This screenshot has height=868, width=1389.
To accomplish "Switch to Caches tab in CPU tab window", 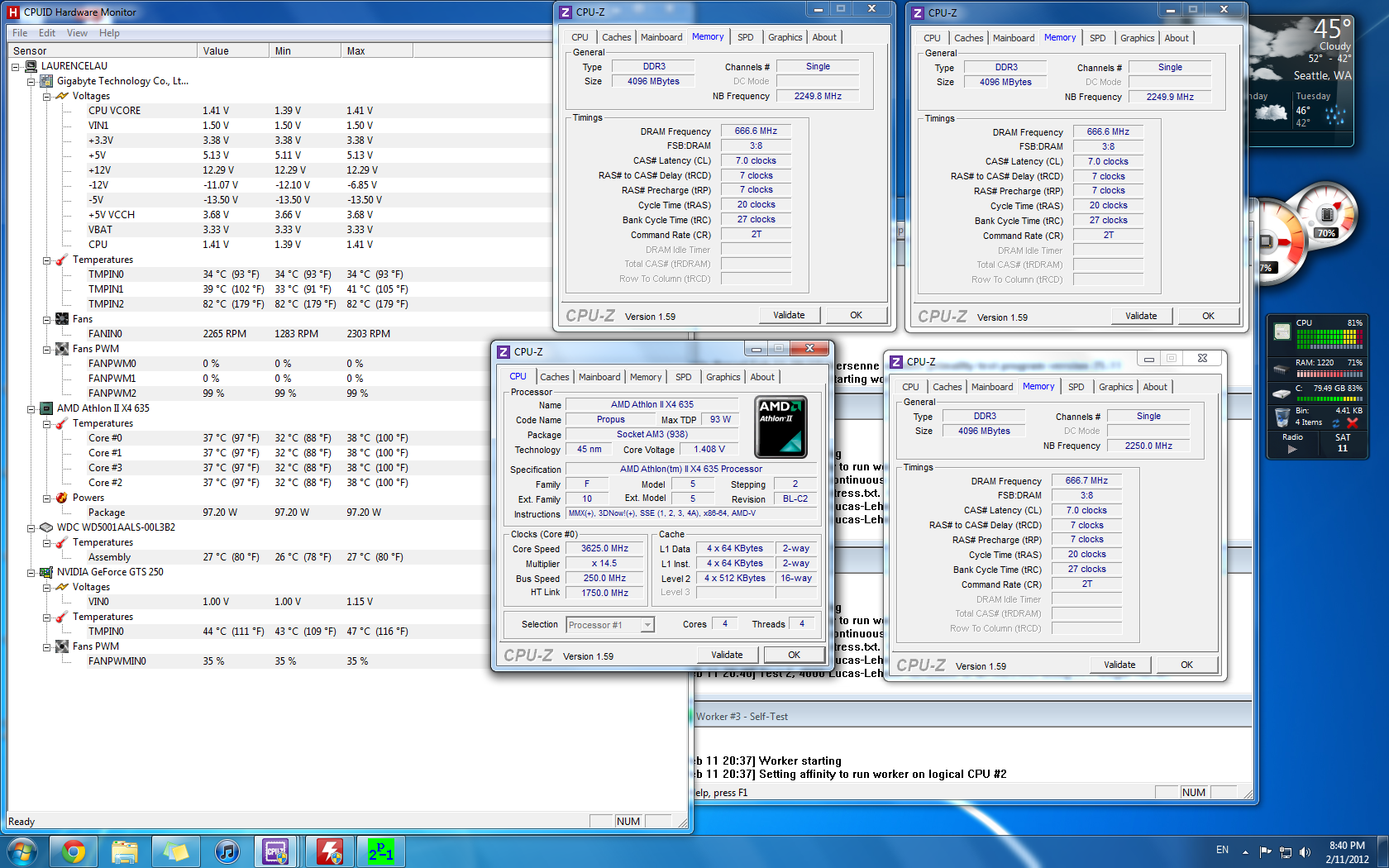I will click(554, 377).
